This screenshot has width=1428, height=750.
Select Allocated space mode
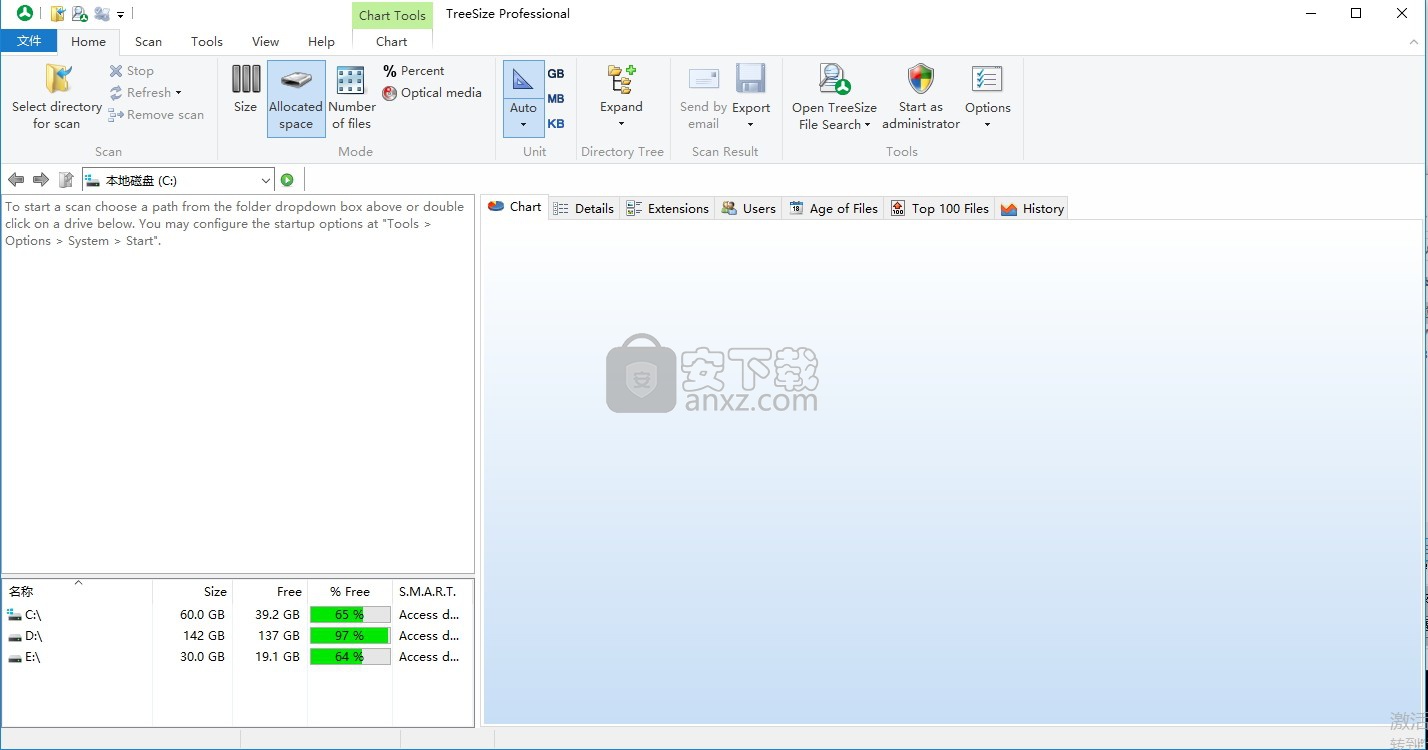[296, 98]
